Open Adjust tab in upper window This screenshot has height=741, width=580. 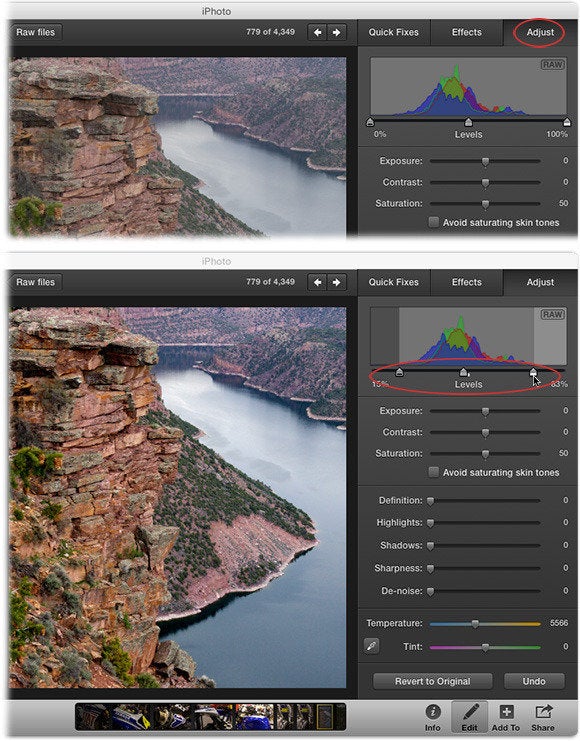tap(540, 32)
